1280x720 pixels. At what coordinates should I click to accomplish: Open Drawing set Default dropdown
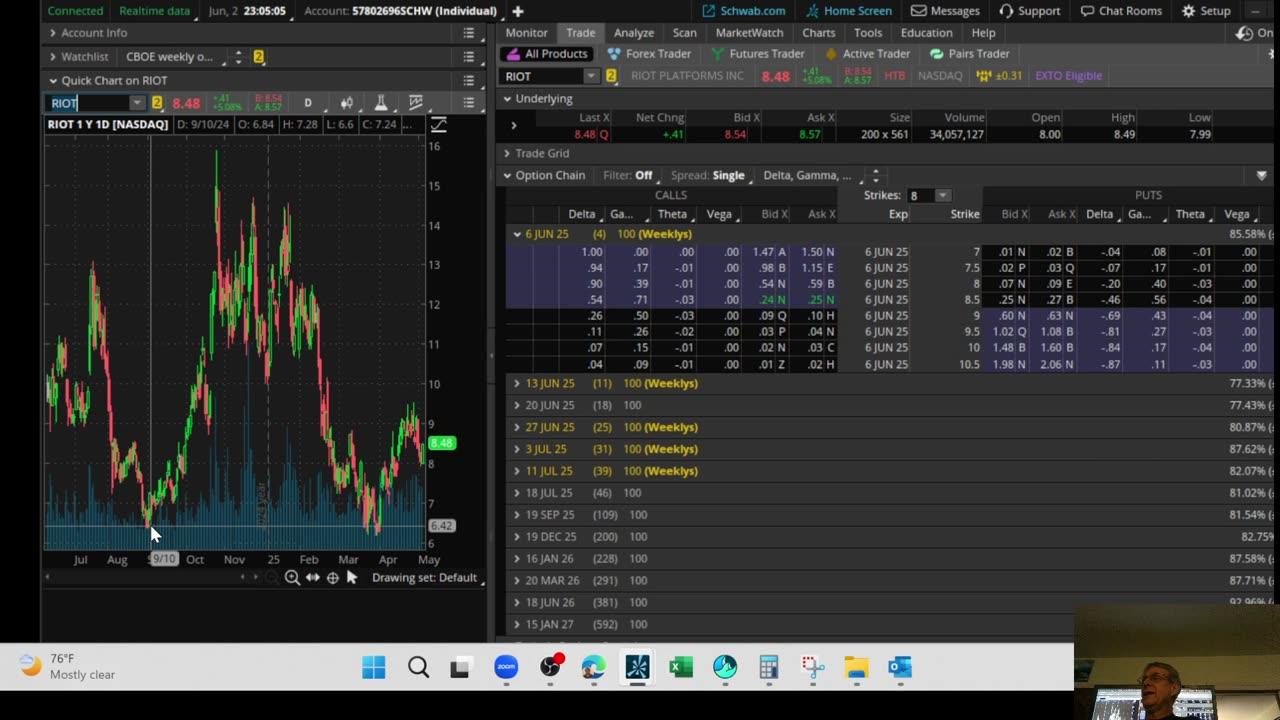tap(426, 577)
